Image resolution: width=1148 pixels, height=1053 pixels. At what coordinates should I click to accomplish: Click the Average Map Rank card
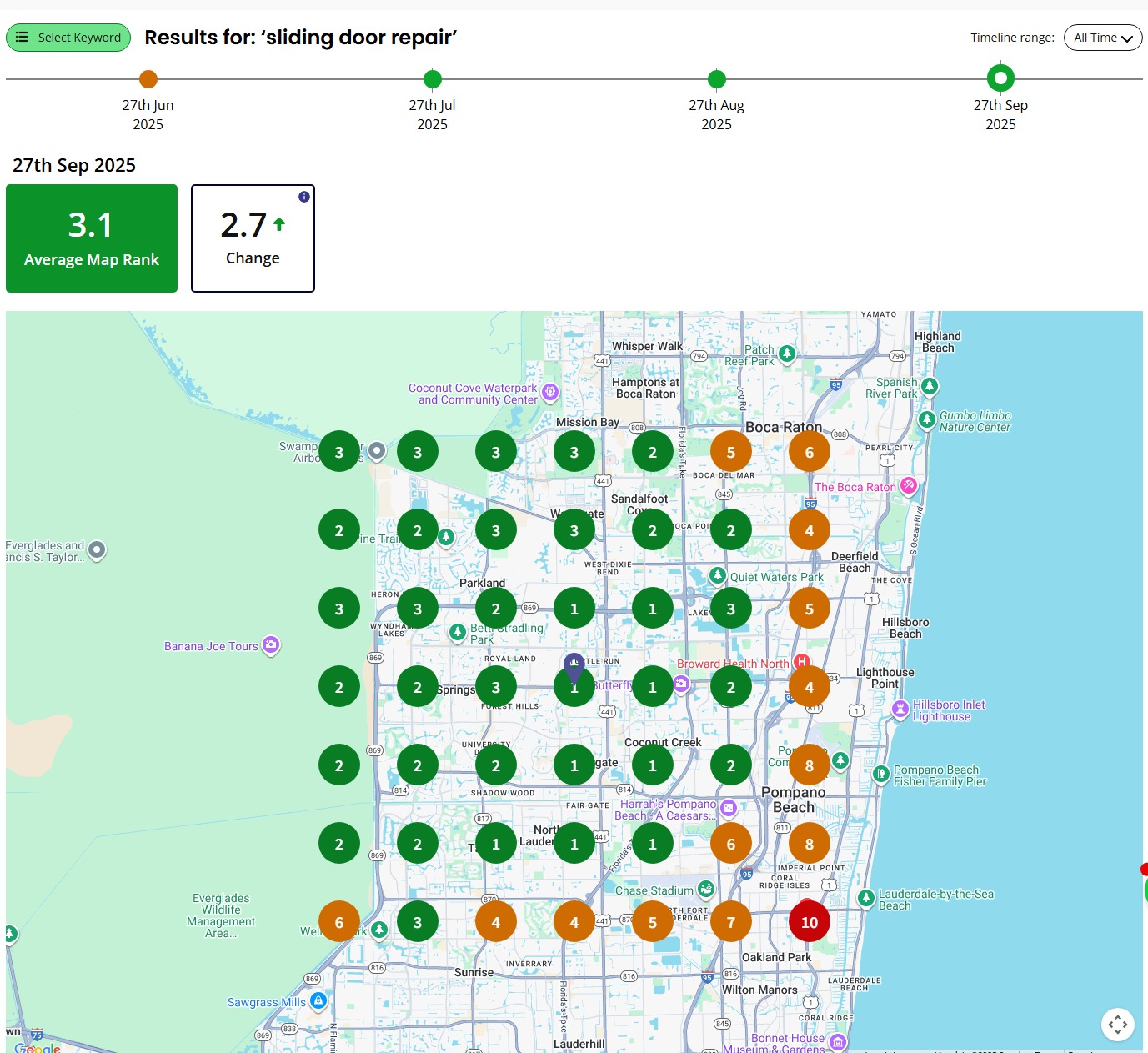(92, 238)
